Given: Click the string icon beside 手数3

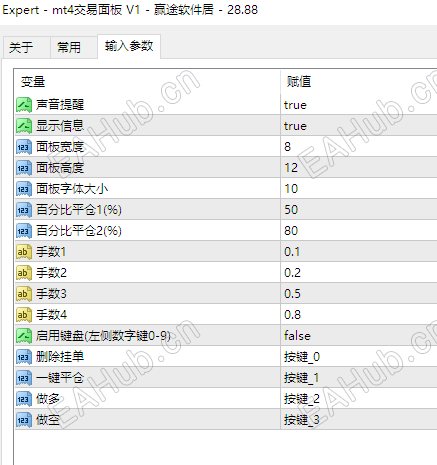Looking at the screenshot, I should 24,294.
